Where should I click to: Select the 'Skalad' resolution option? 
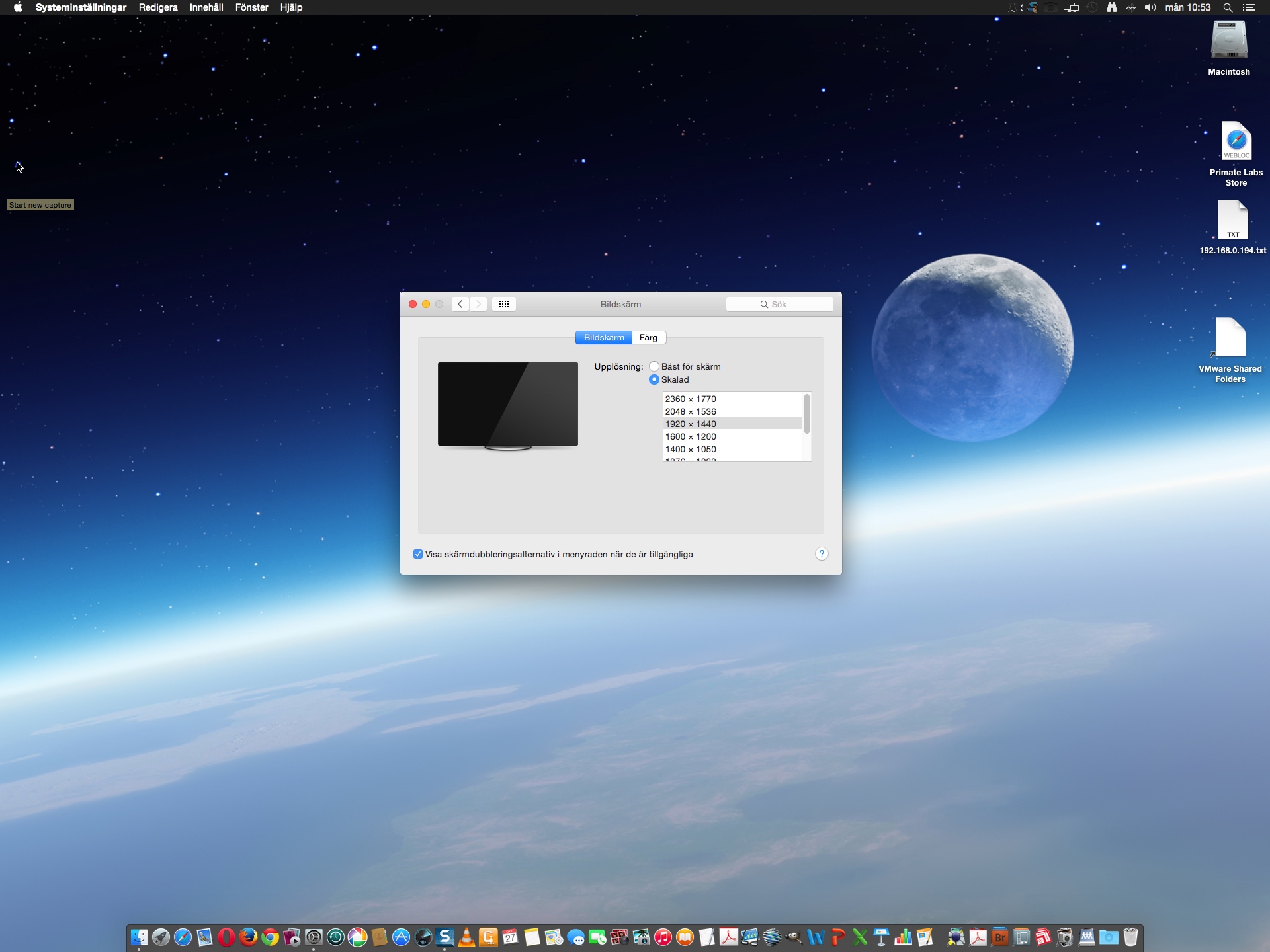pos(654,379)
